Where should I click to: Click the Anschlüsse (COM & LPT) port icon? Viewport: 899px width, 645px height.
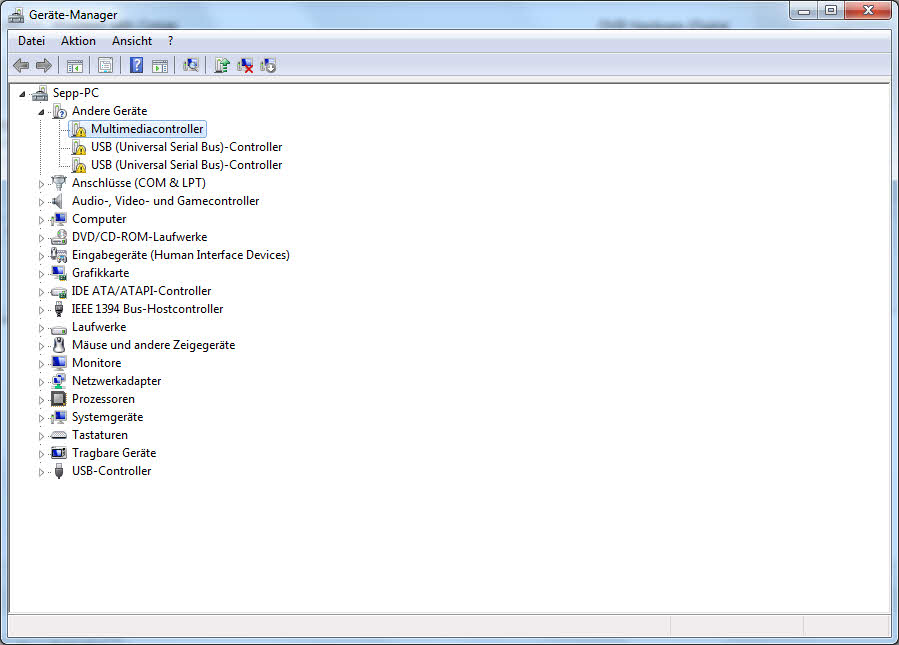coord(58,183)
